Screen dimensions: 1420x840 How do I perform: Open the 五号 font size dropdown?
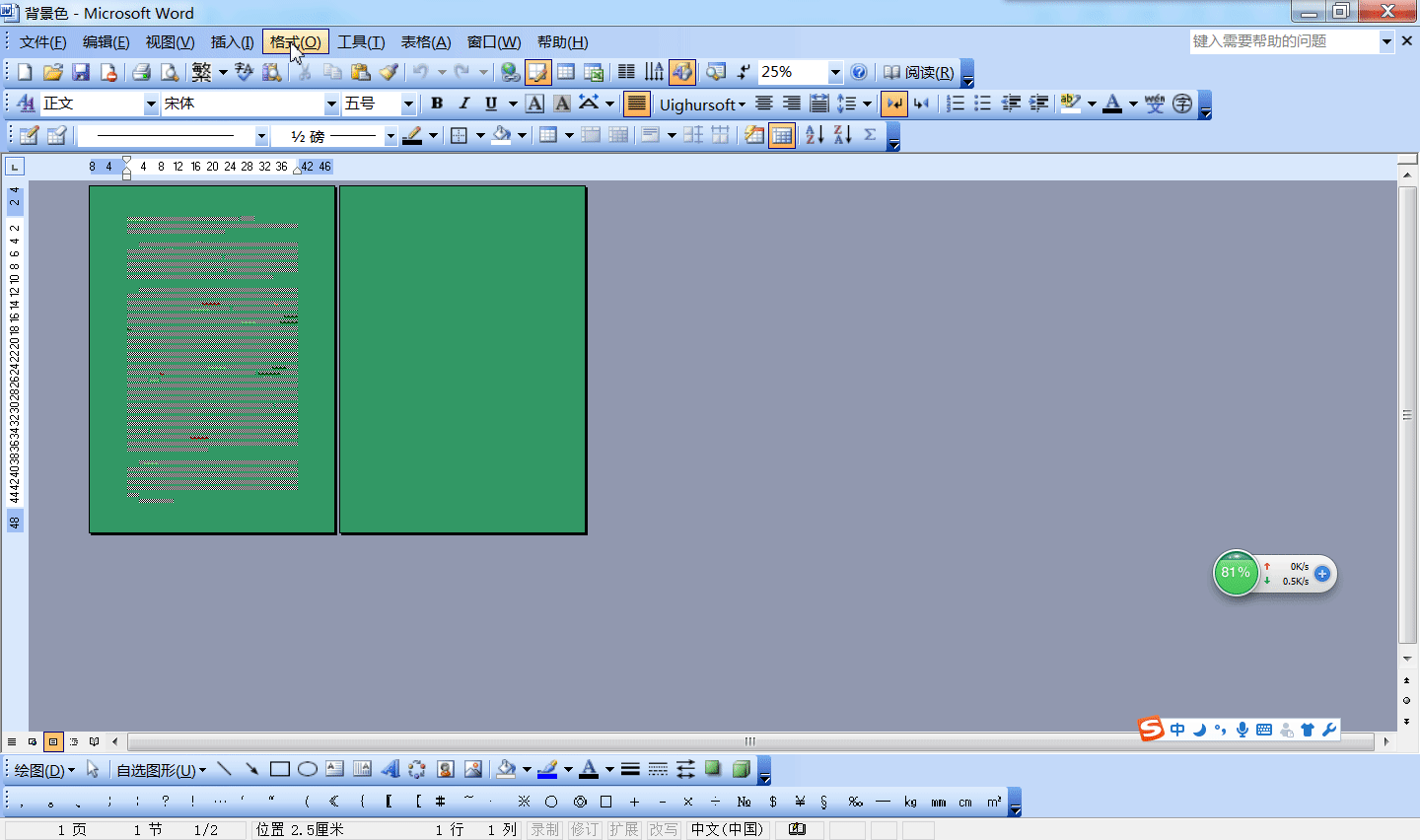[408, 104]
